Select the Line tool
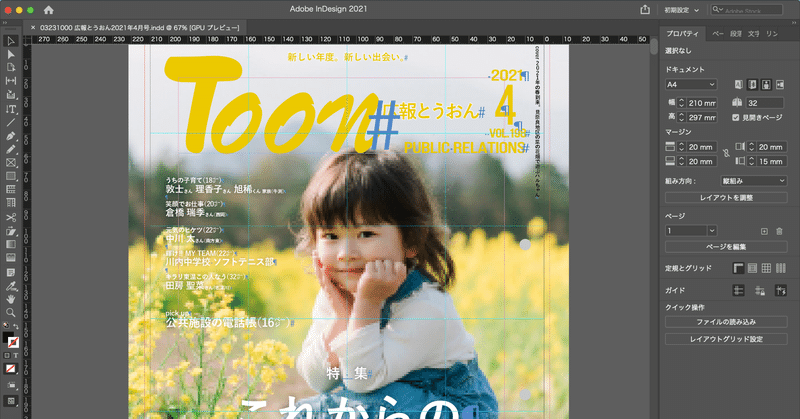The image size is (800, 419). point(11,122)
